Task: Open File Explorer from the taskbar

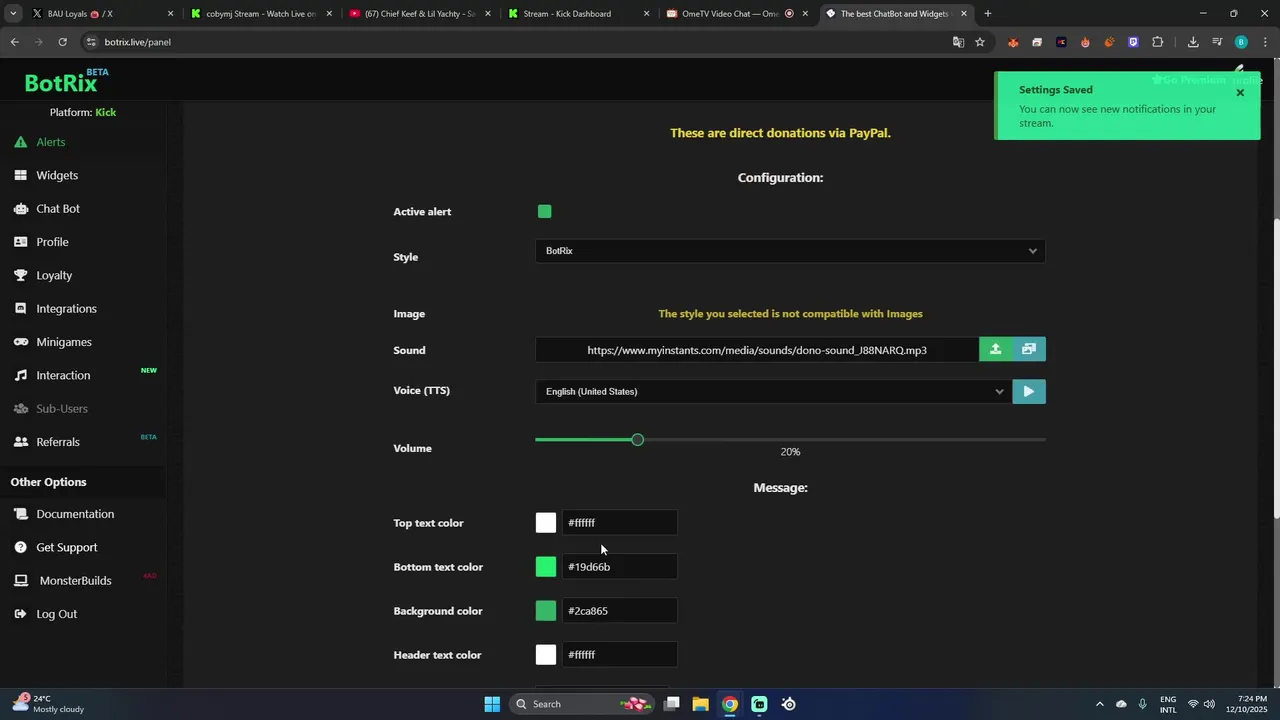Action: pyautogui.click(x=700, y=704)
